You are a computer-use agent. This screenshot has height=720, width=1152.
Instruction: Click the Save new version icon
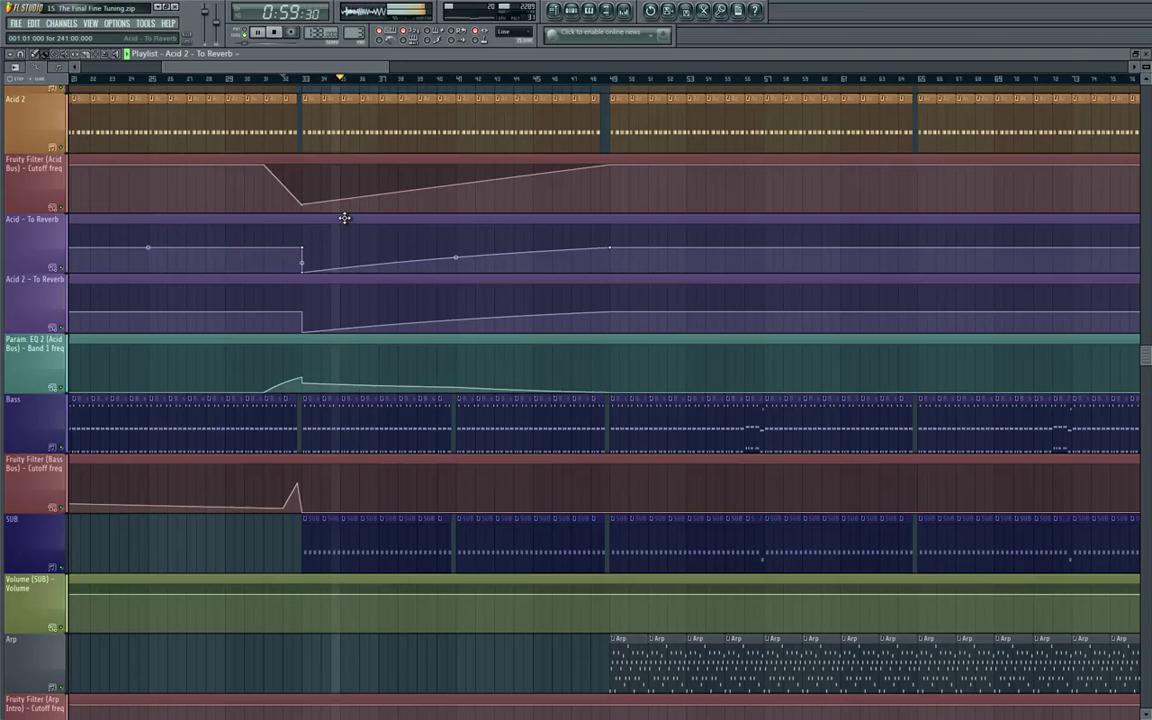click(667, 10)
